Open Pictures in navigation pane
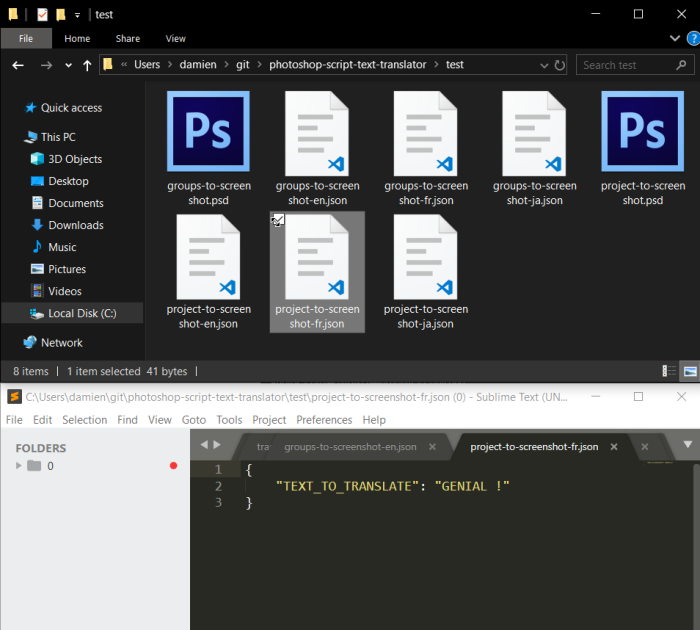The width and height of the screenshot is (700, 630). [x=58, y=269]
